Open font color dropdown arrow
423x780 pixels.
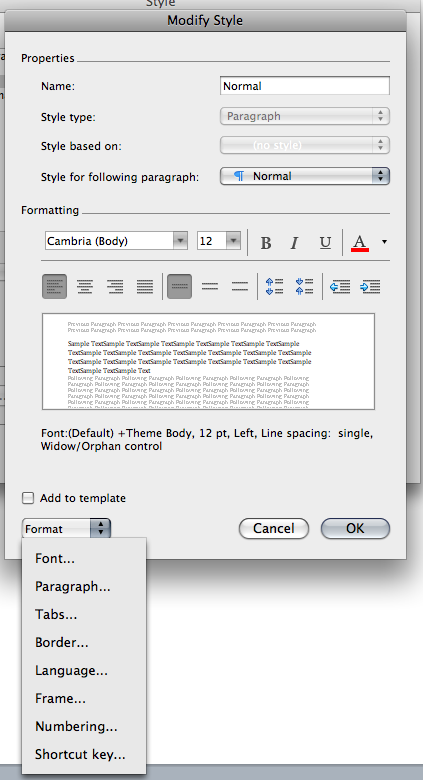coord(384,242)
